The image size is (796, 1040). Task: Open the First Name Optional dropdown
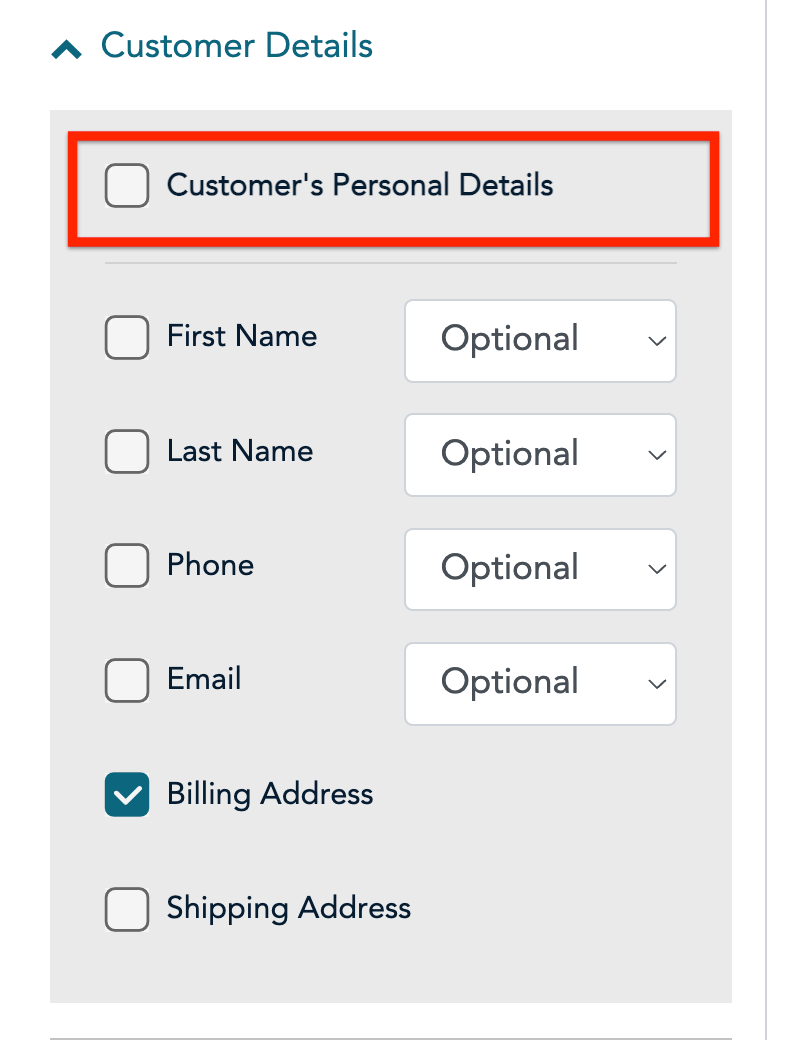539,341
